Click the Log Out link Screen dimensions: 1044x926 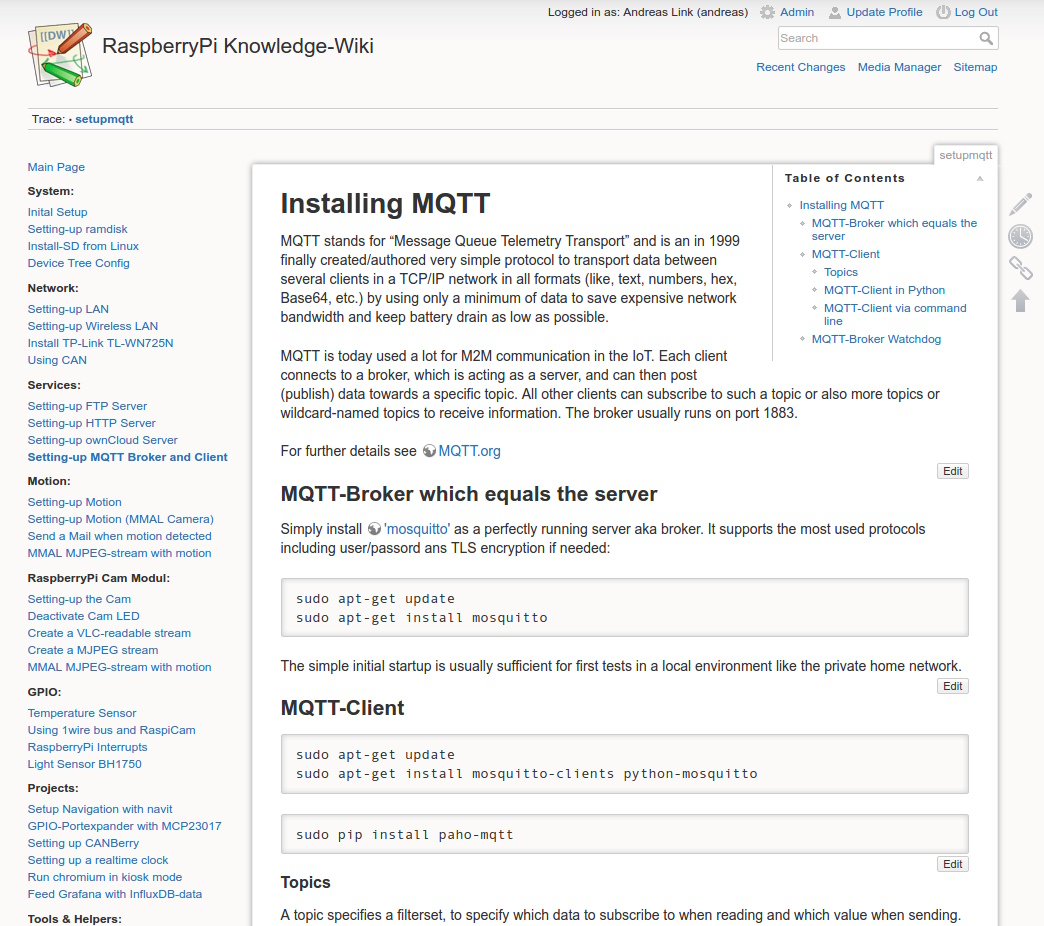point(976,12)
